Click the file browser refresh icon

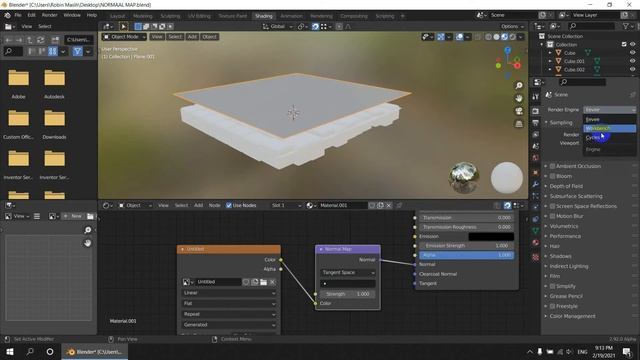[x=40, y=40]
